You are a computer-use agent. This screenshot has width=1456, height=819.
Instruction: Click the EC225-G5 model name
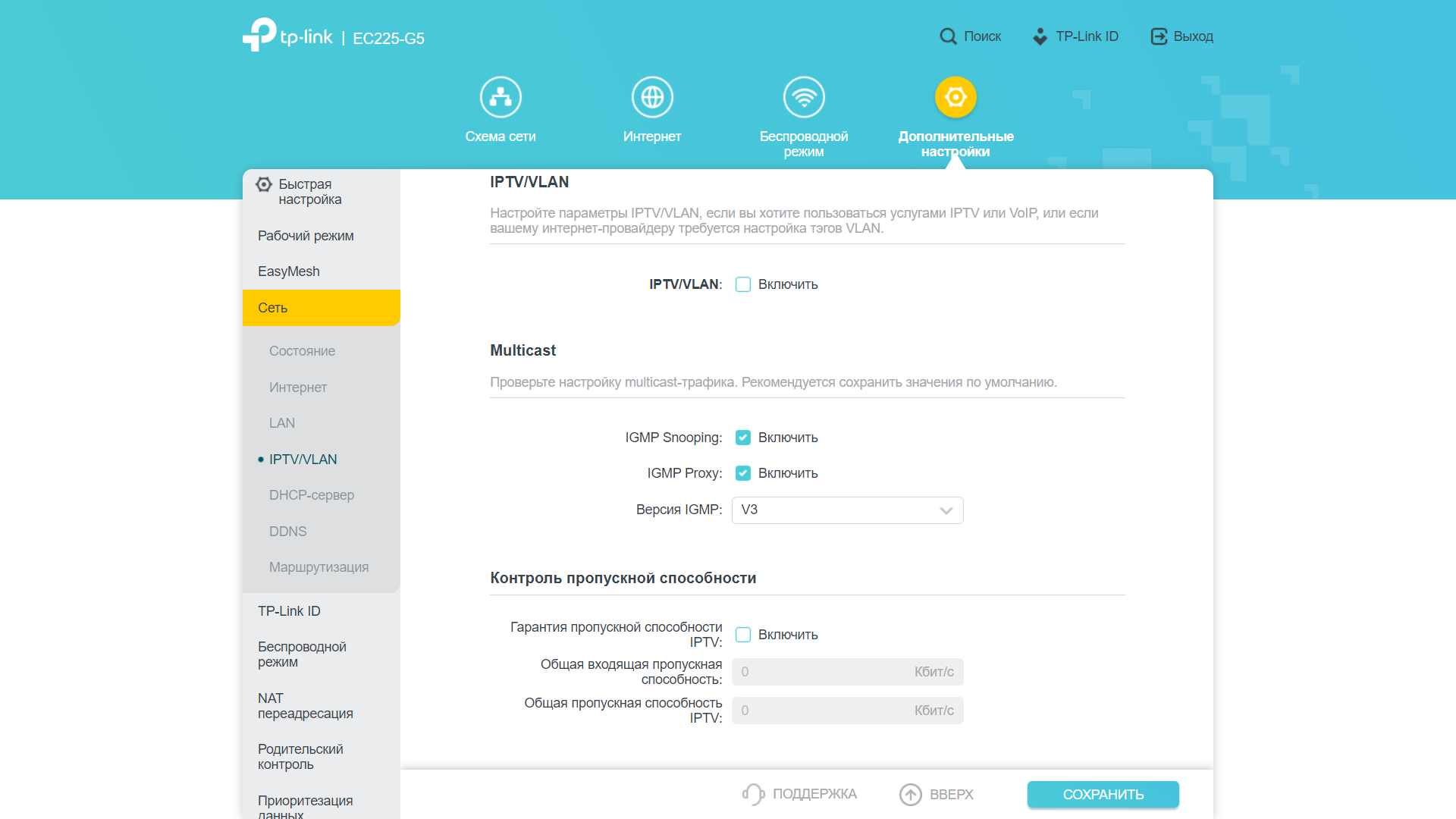point(388,39)
